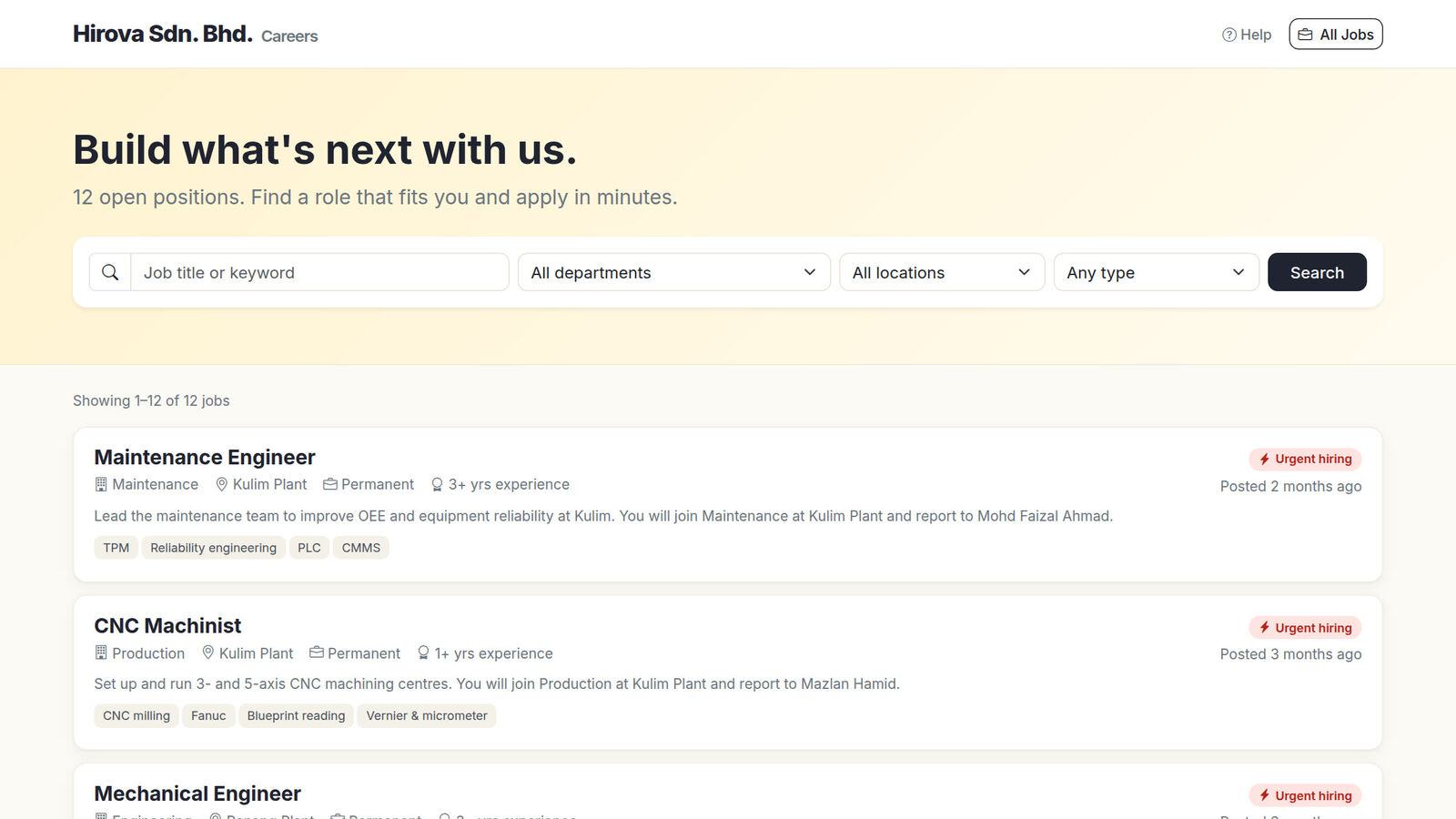This screenshot has width=1456, height=819.
Task: Click building icon beside Production department
Action: [101, 652]
